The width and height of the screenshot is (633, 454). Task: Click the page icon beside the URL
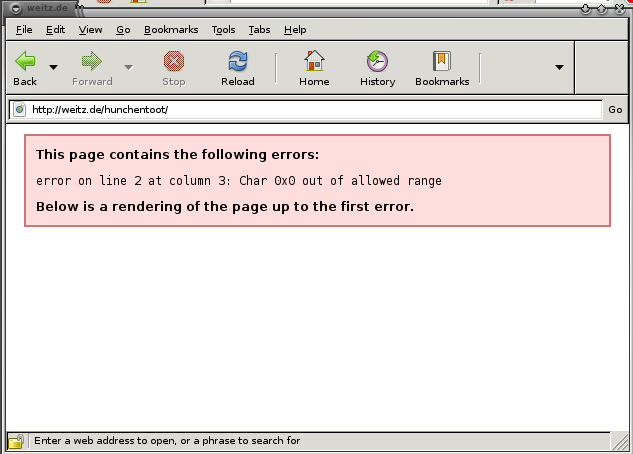[20, 110]
